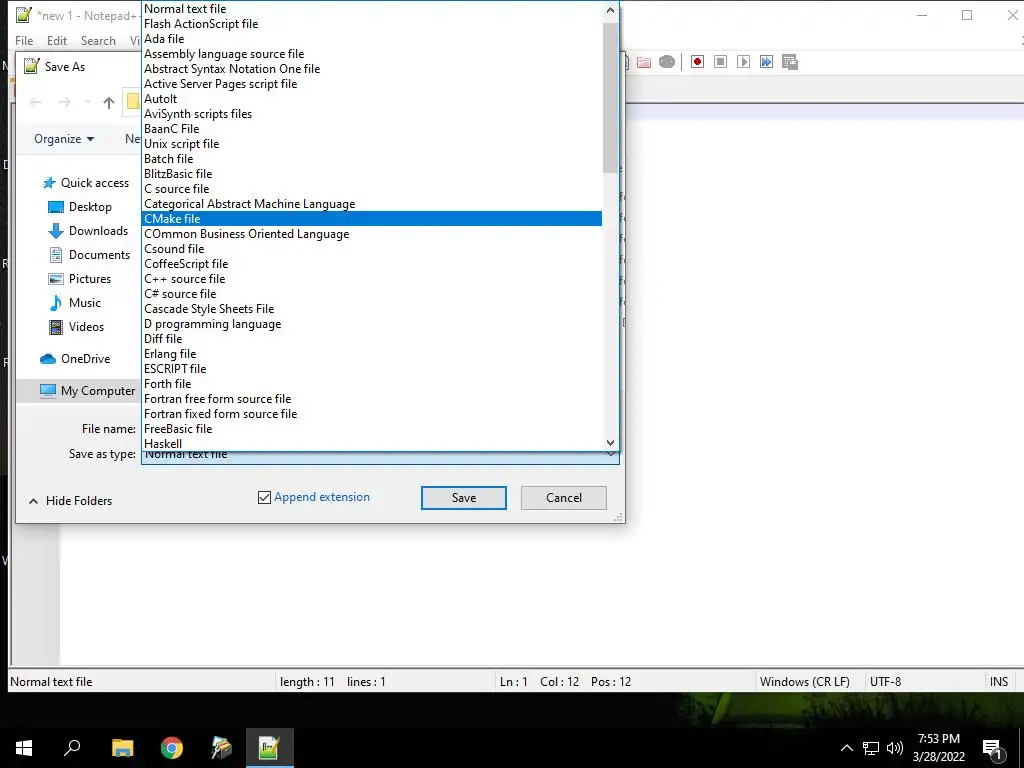This screenshot has height=768, width=1024.
Task: Click the Notepad++ taskbar icon
Action: click(270, 748)
